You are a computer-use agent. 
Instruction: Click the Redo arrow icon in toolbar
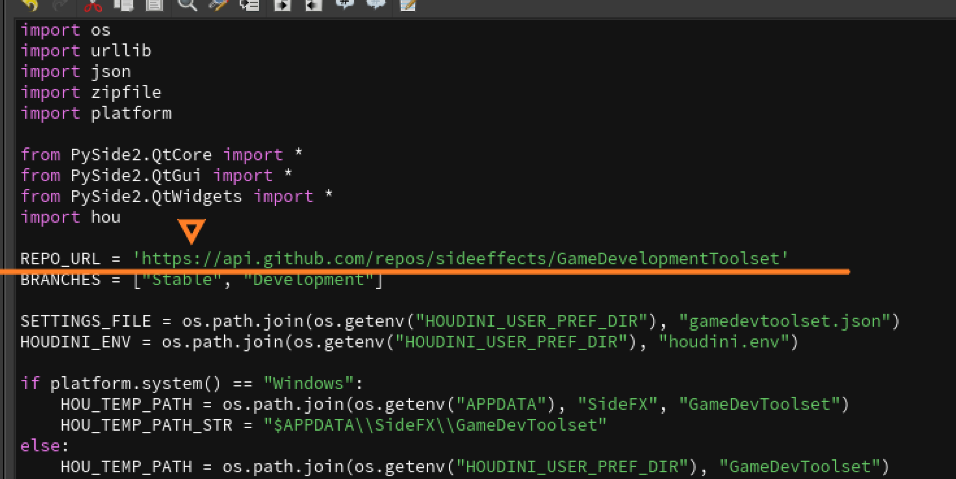(60, 5)
